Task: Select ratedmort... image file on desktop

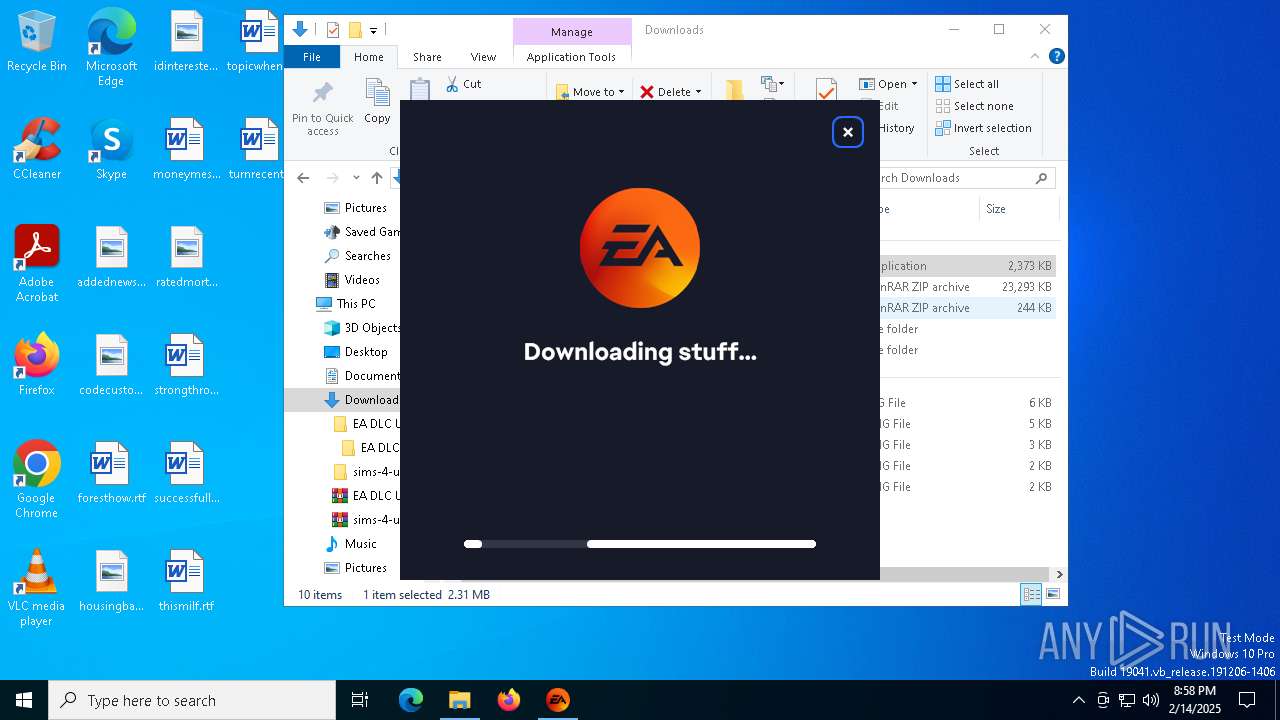Action: [x=186, y=257]
